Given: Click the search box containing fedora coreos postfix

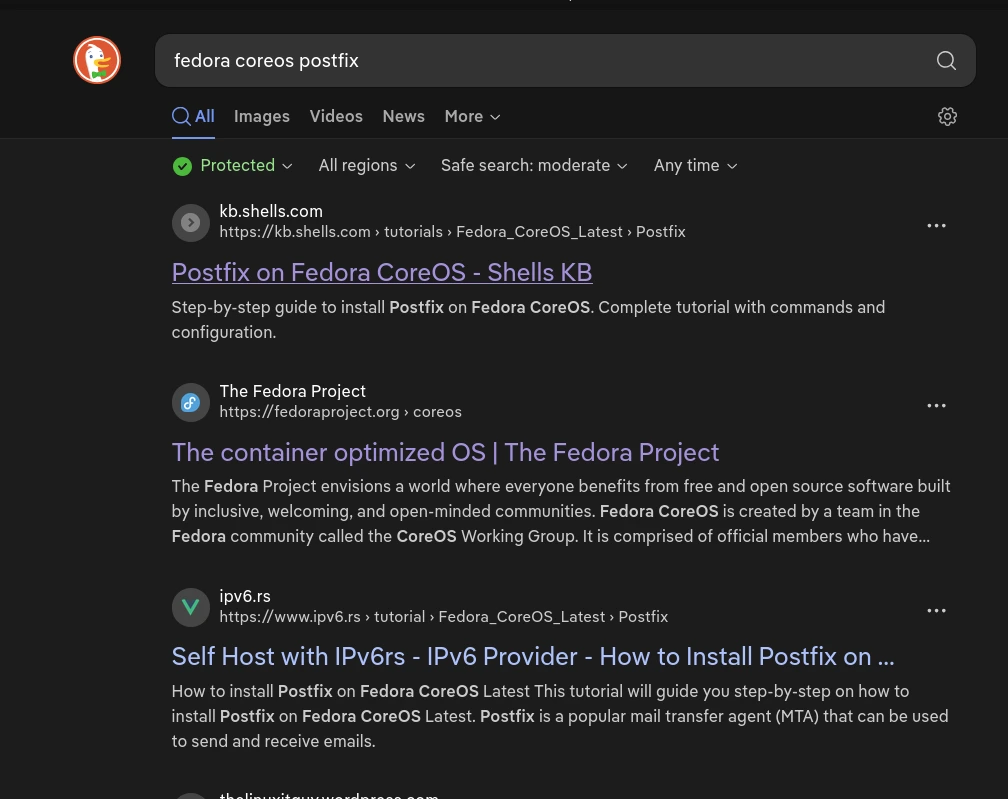Looking at the screenshot, I should [x=540, y=61].
